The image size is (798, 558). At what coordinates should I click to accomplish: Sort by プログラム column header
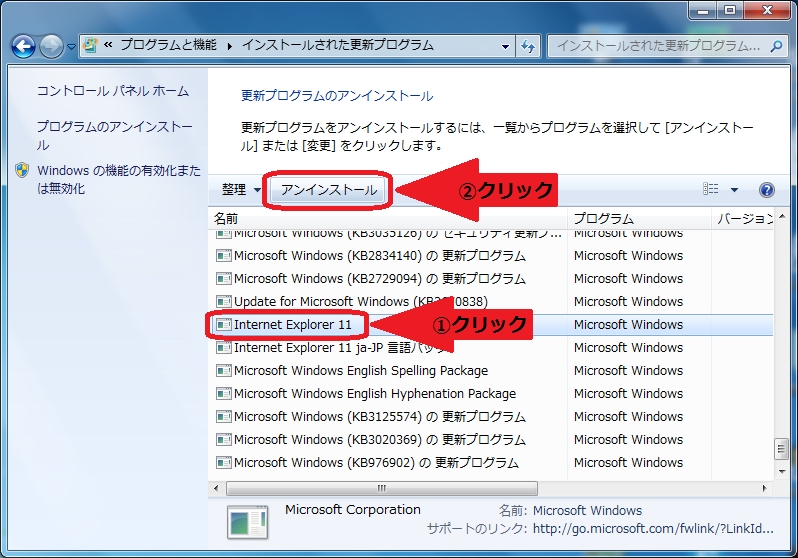pos(639,219)
